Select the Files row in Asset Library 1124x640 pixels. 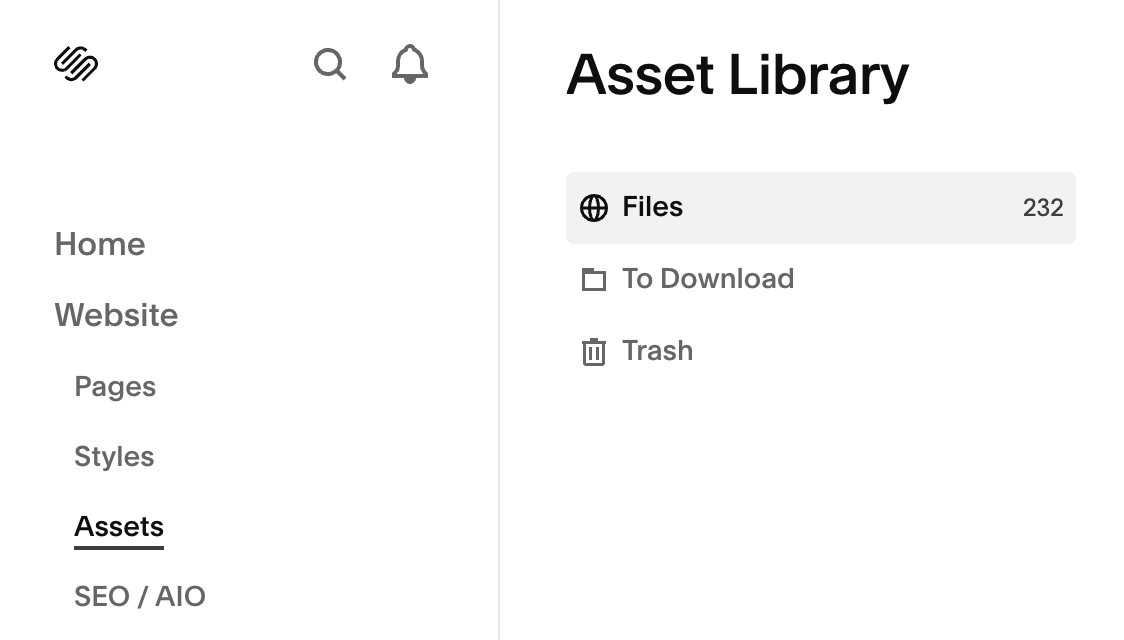(820, 208)
